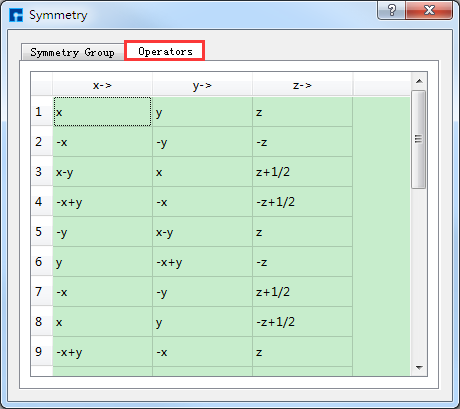460x409 pixels.
Task: Click the scrollbar up arrow
Action: click(419, 81)
